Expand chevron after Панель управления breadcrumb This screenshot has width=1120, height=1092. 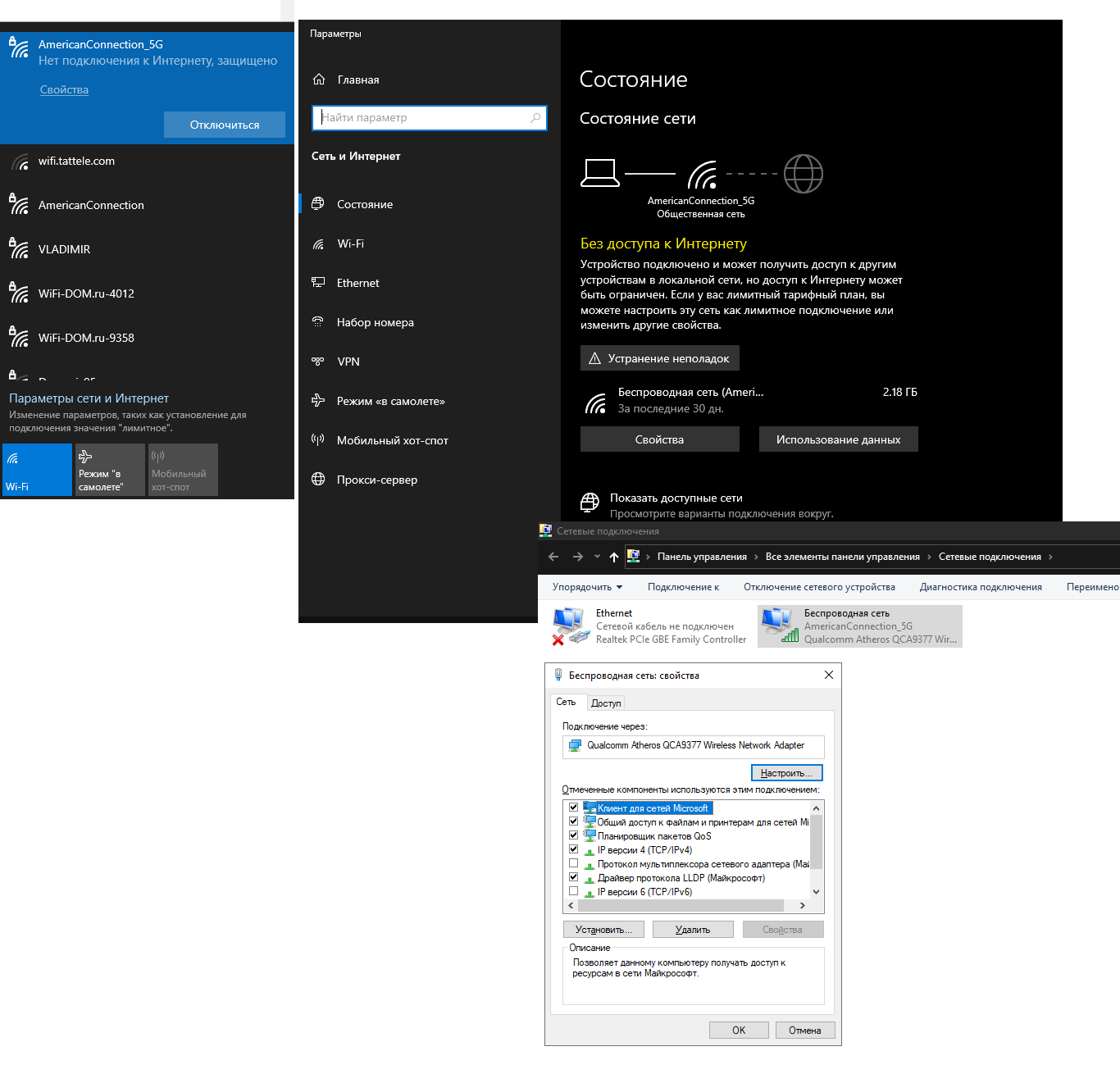point(756,557)
